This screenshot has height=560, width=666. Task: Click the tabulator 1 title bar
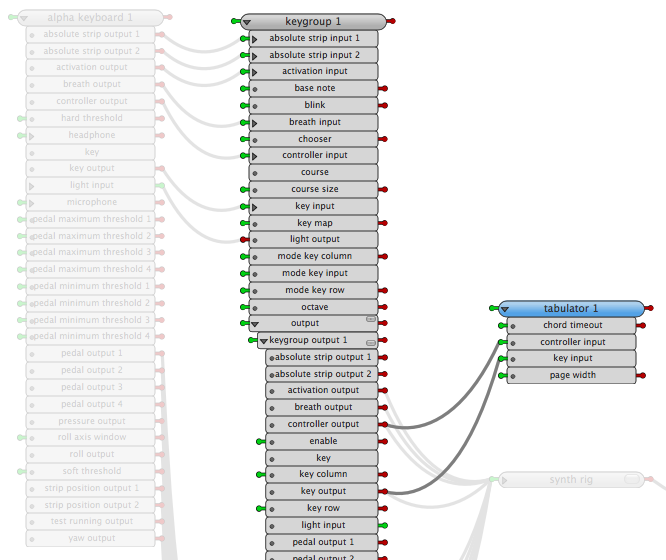point(571,308)
